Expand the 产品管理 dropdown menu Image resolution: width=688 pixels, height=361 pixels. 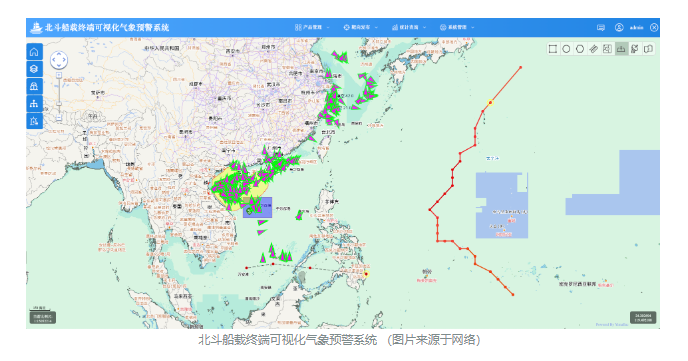click(312, 27)
